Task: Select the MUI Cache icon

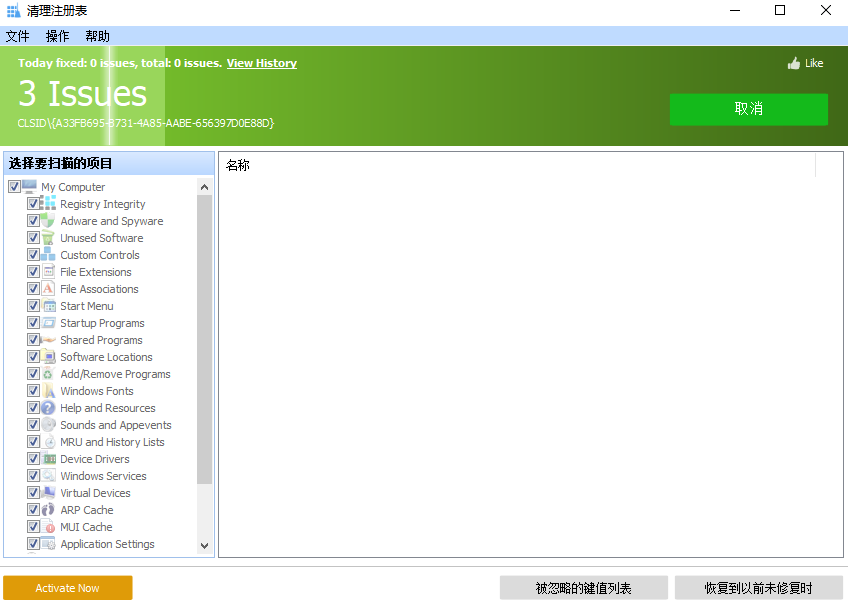Action: tap(48, 526)
